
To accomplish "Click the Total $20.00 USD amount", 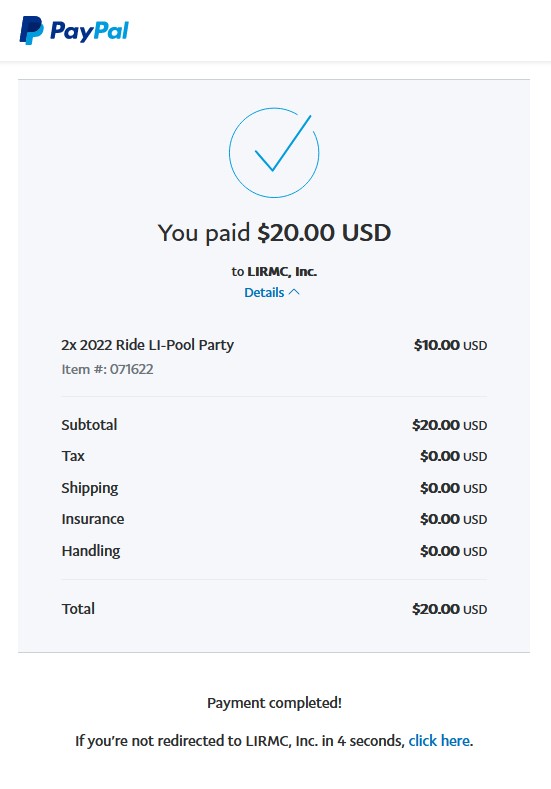I will tap(449, 609).
